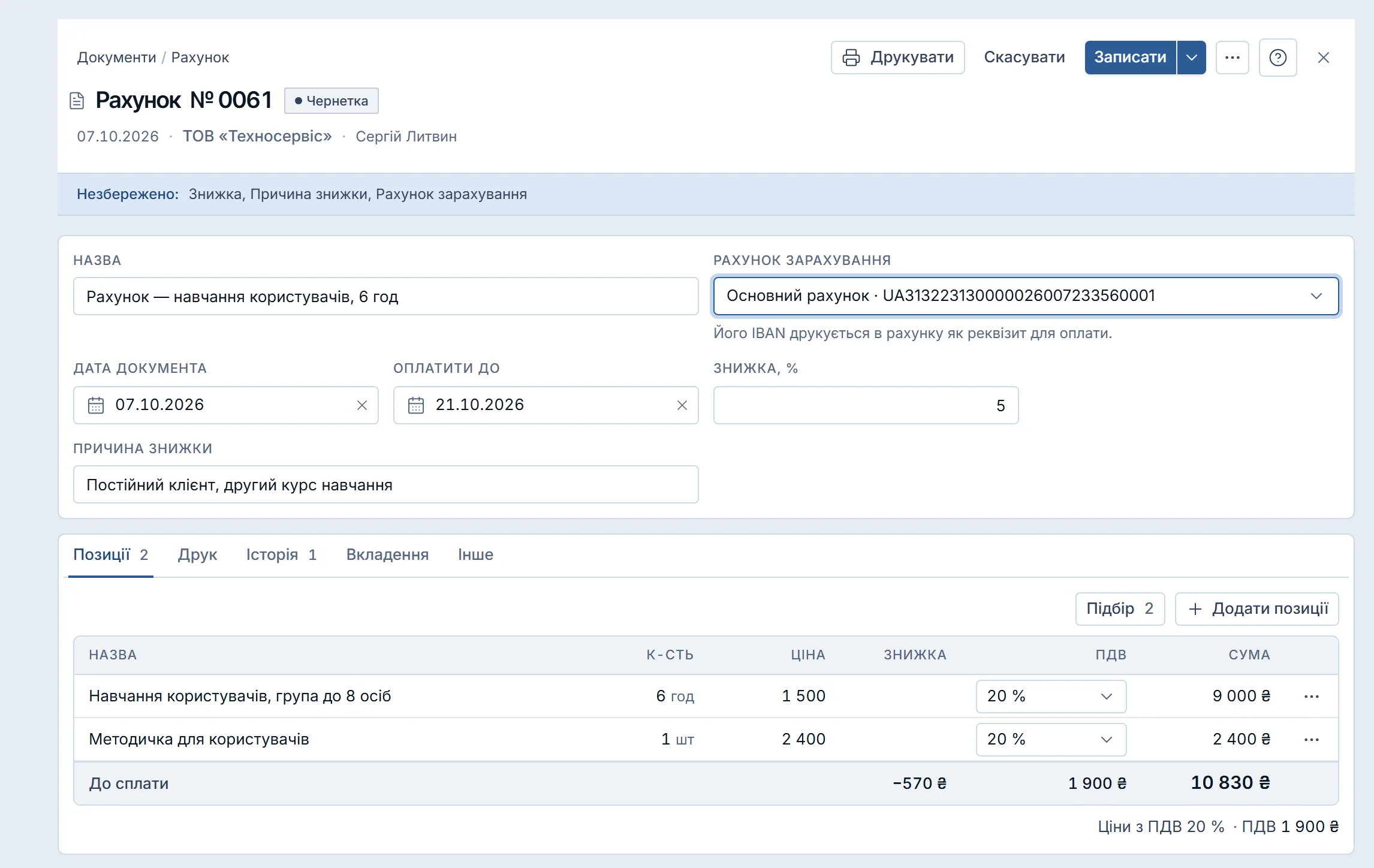
Task: Click the author name Сергій Литвин
Action: [406, 137]
